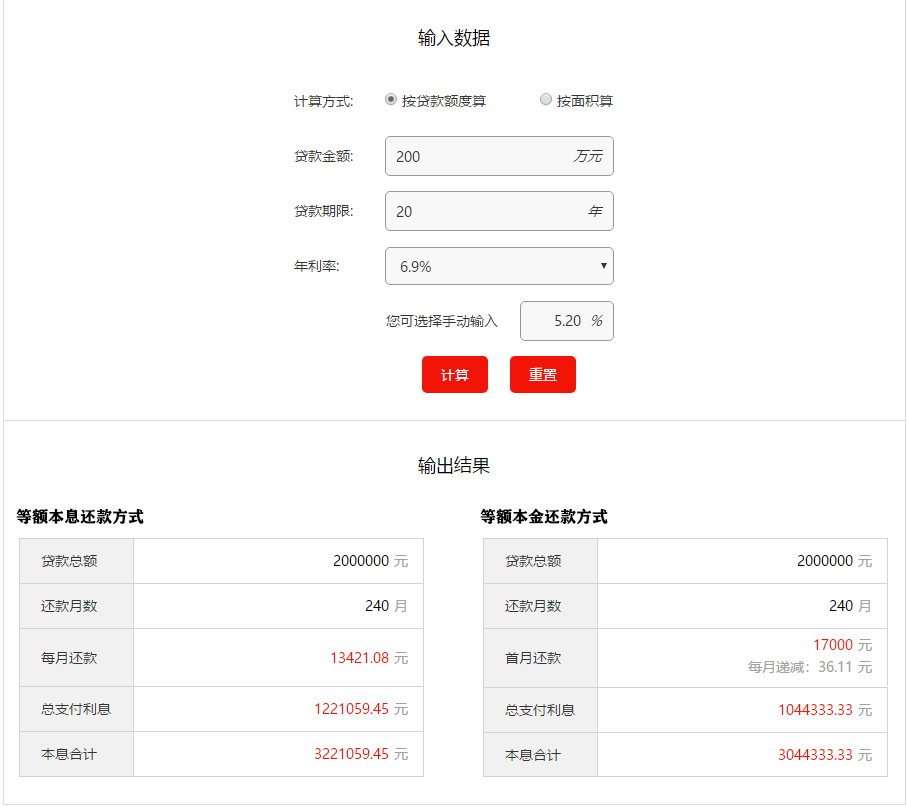The height and width of the screenshot is (807, 907).
Task: Click the 3044333.33 principal and interest total
Action: (x=815, y=755)
